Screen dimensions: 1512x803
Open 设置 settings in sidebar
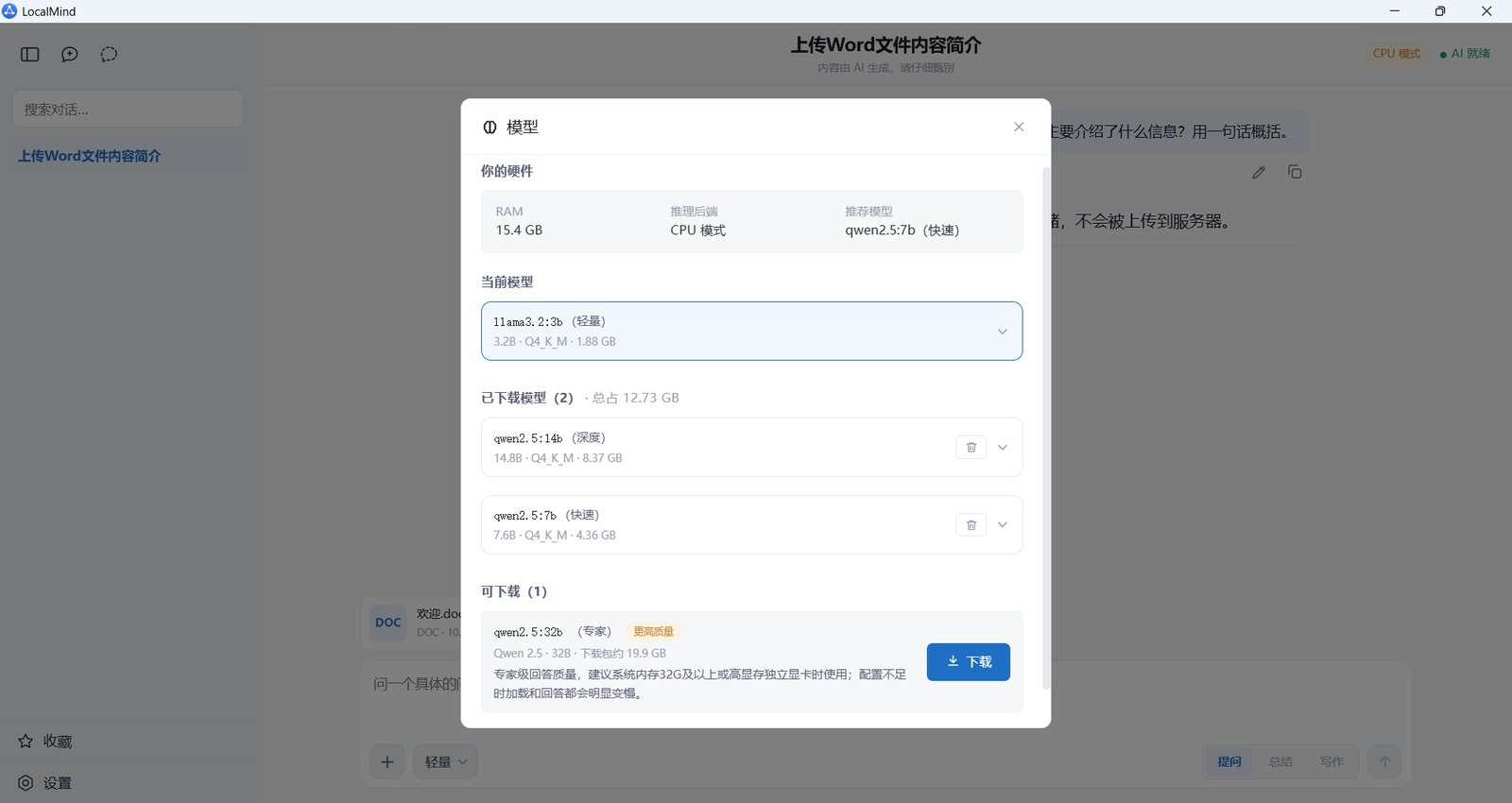pyautogui.click(x=127, y=783)
